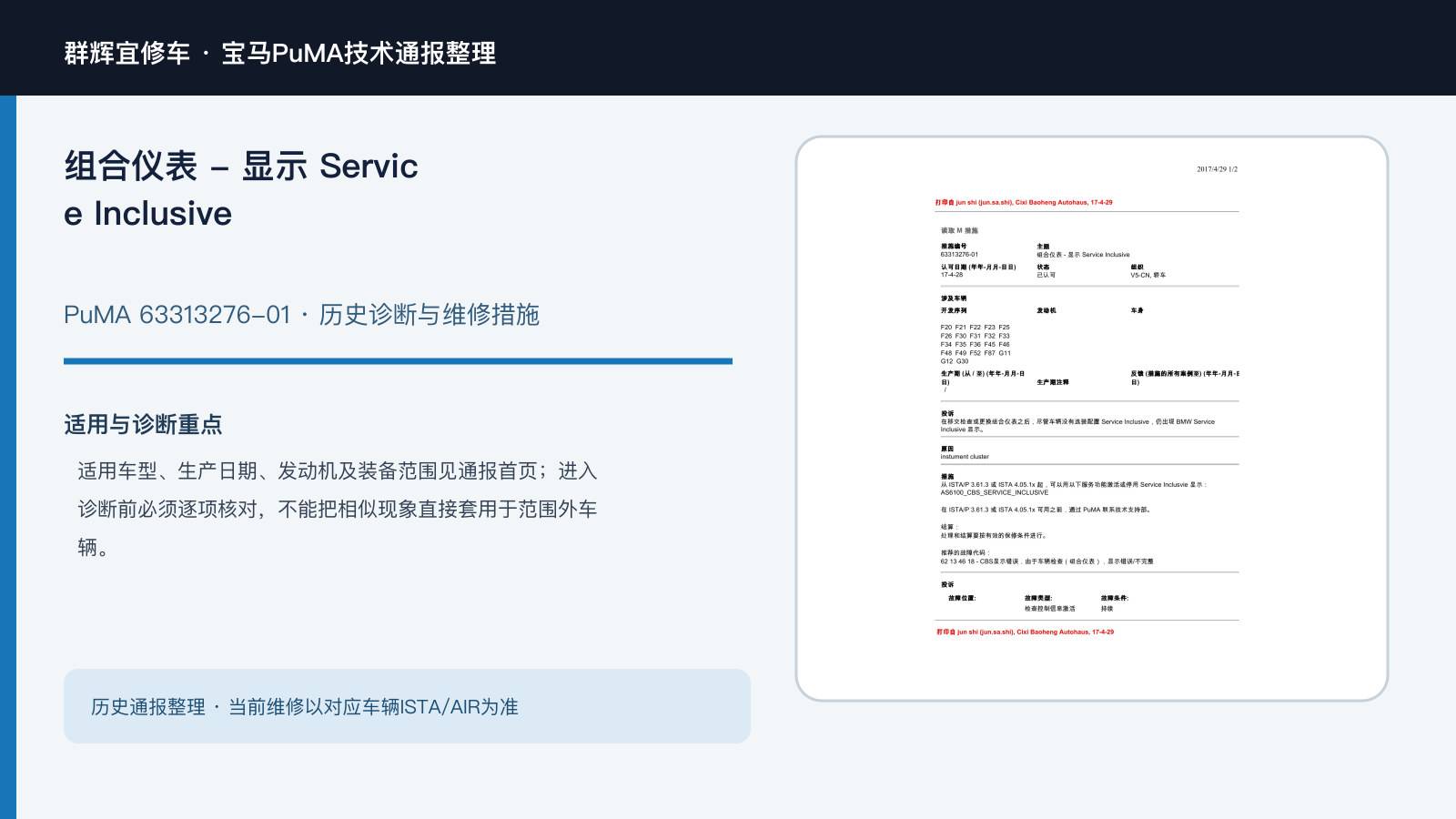Click the date stamp 2017/4/29 1/2 in document
Screen dimensions: 1456x819
(1217, 169)
